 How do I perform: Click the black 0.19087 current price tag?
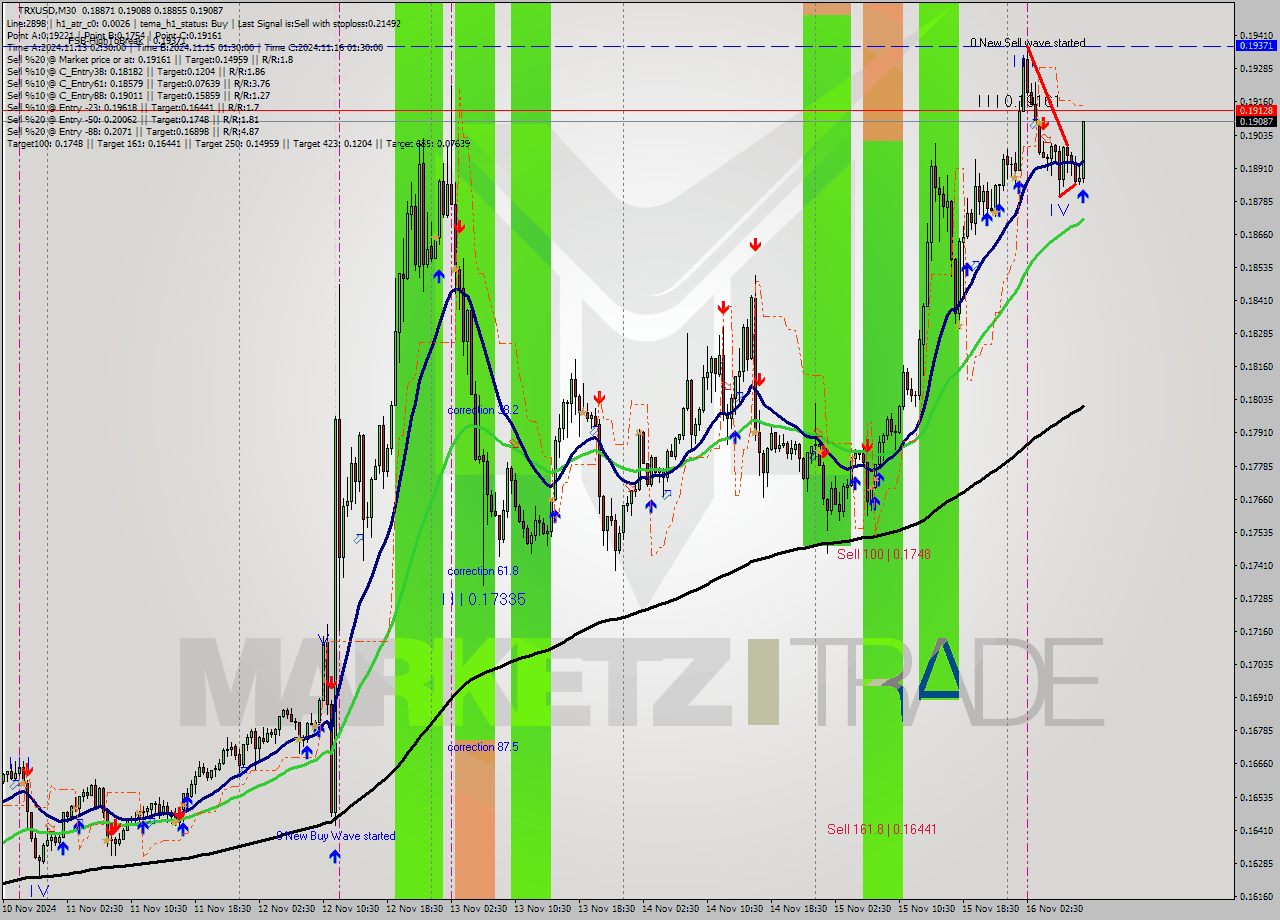[1256, 121]
